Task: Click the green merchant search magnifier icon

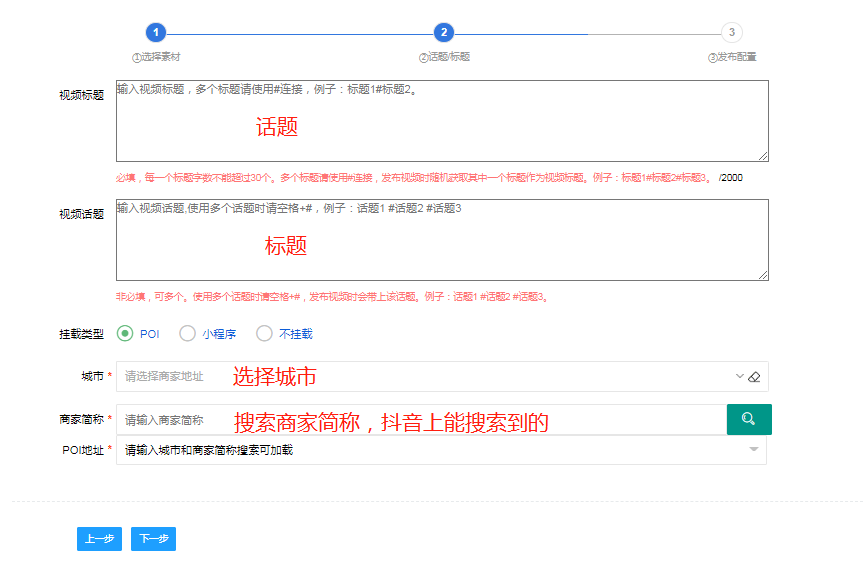Action: point(748,419)
